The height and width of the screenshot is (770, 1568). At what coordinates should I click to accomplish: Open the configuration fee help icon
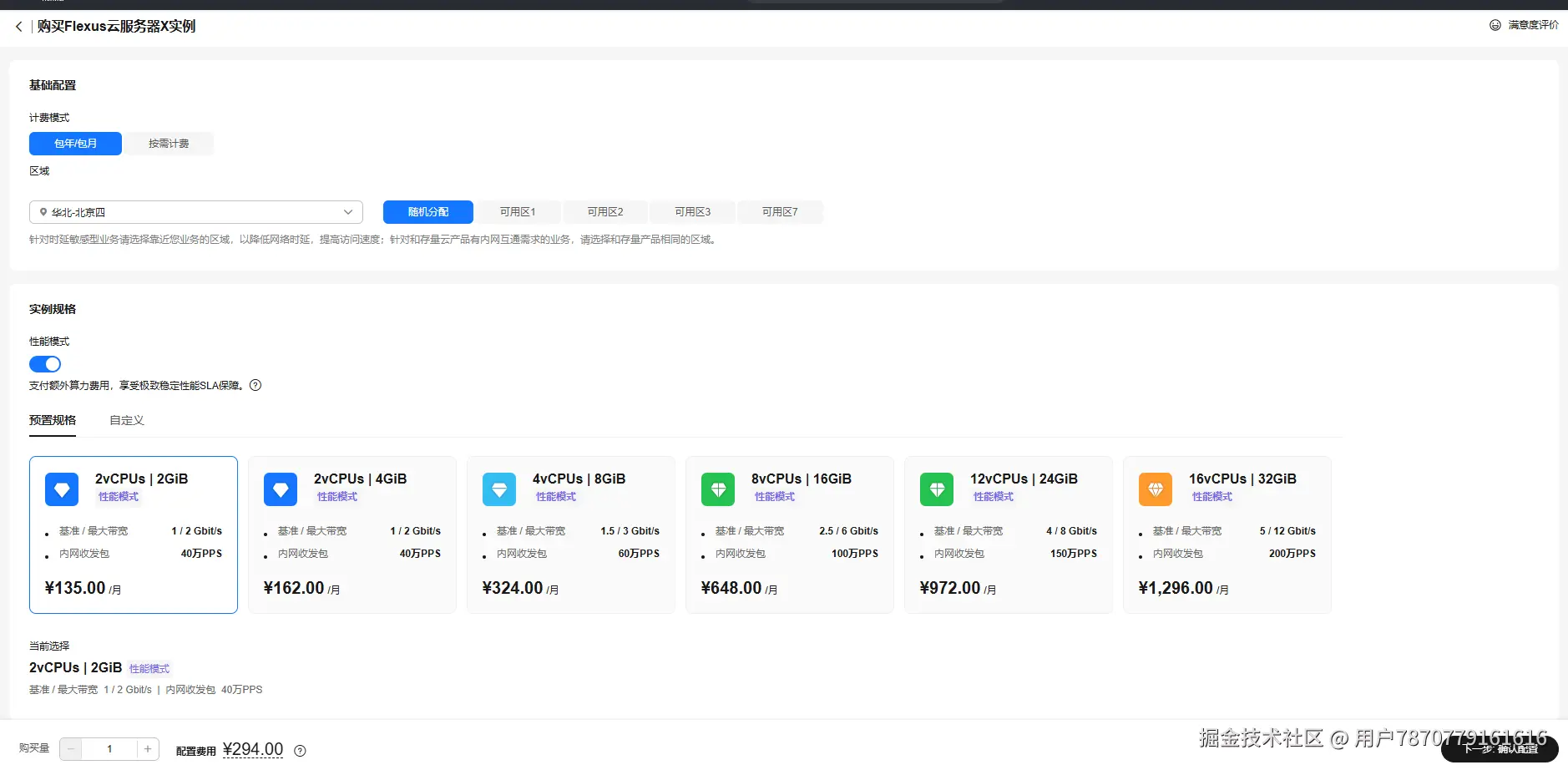point(301,751)
